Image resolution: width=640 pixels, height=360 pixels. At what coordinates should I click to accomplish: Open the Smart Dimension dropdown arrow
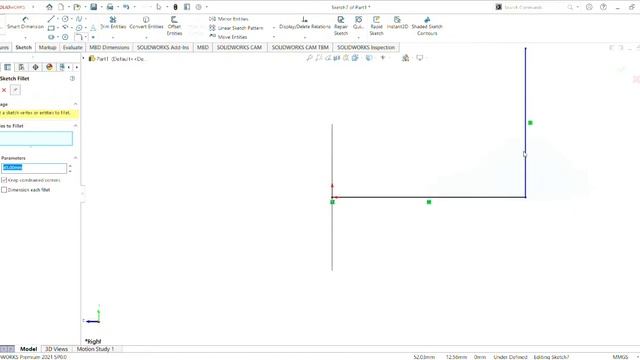pyautogui.click(x=25, y=37)
